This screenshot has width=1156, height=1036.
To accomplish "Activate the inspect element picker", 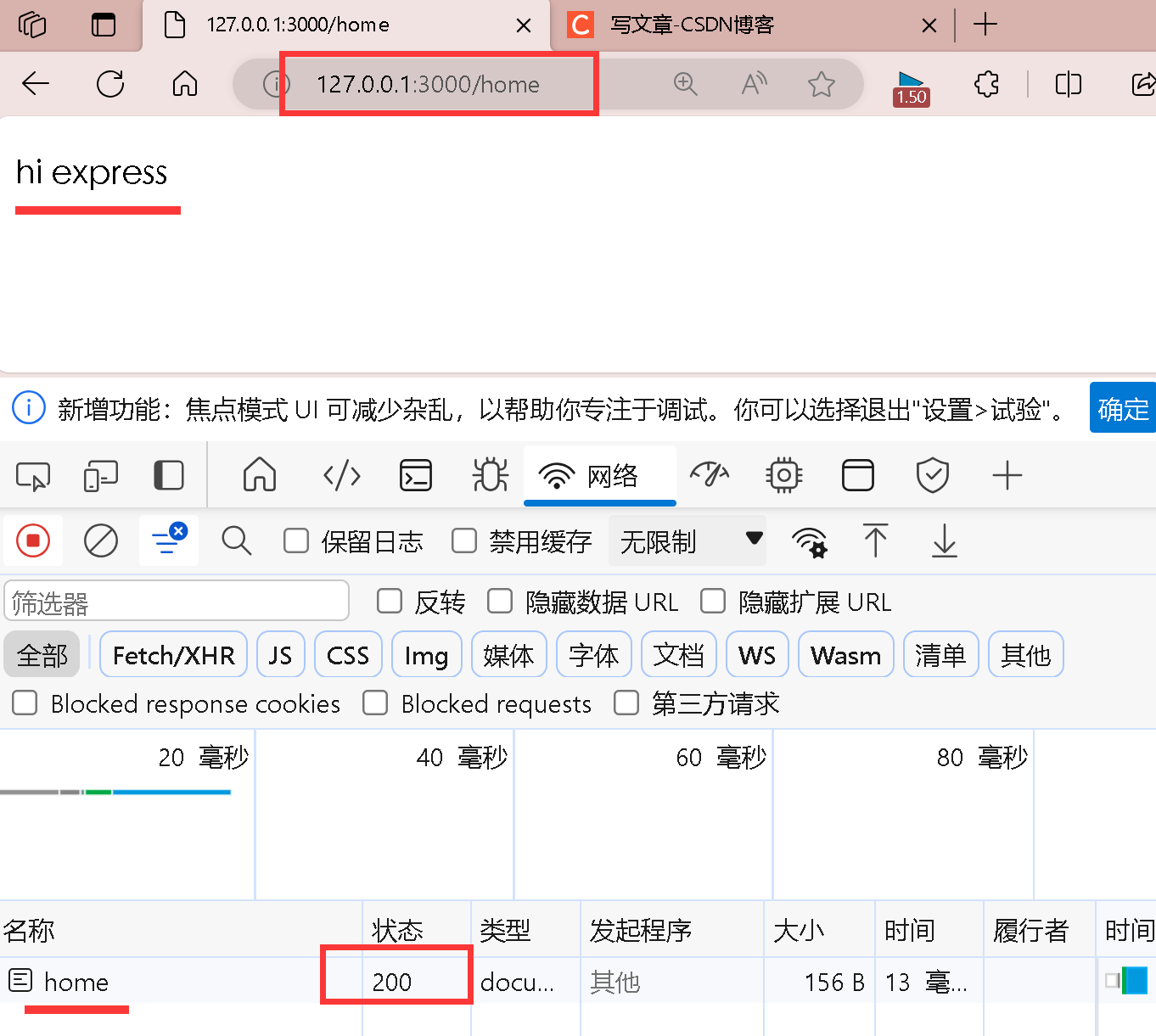I will [33, 475].
